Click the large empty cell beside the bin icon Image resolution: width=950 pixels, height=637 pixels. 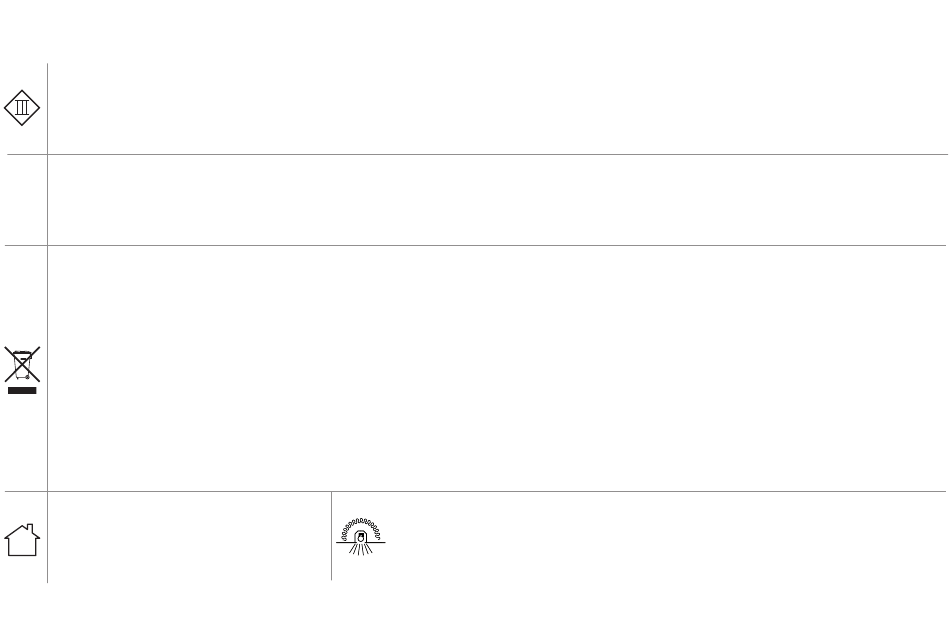coord(497,369)
